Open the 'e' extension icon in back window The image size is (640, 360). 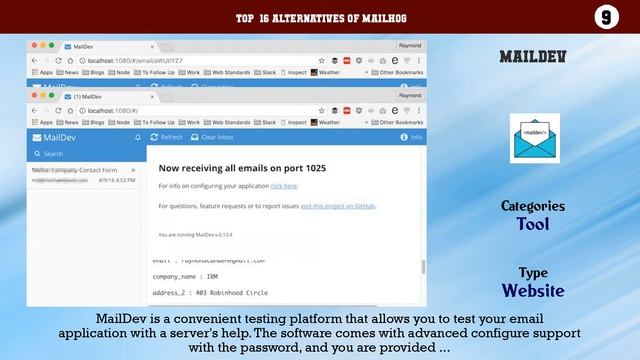coord(395,60)
